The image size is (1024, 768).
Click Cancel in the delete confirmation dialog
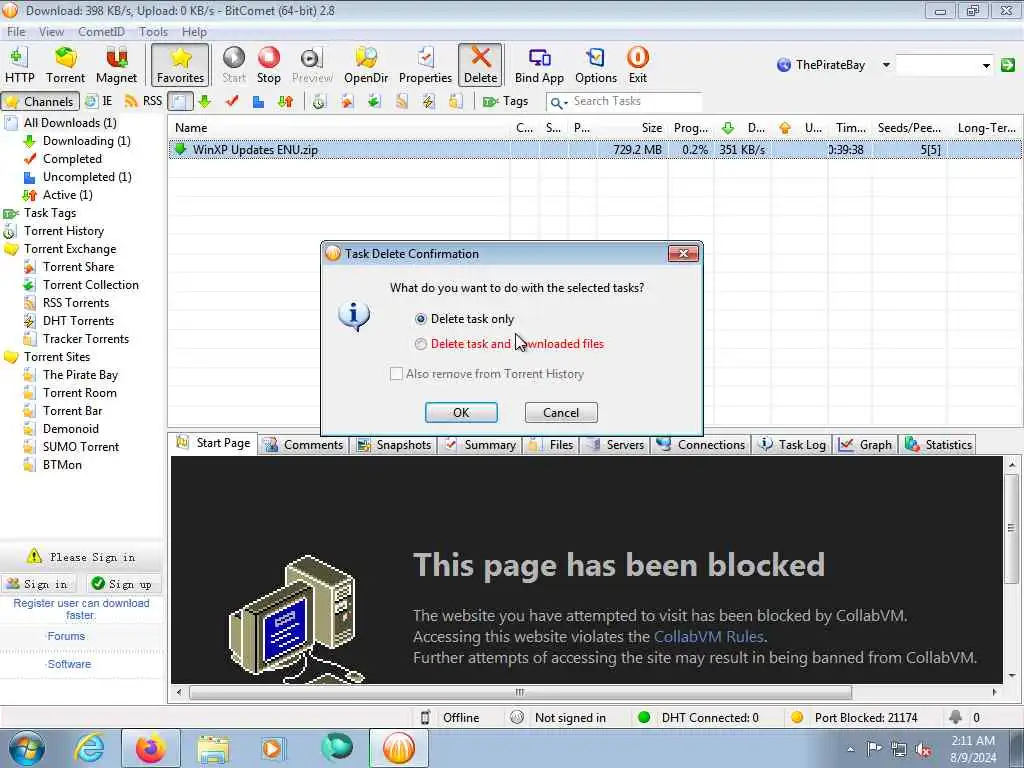pos(561,412)
